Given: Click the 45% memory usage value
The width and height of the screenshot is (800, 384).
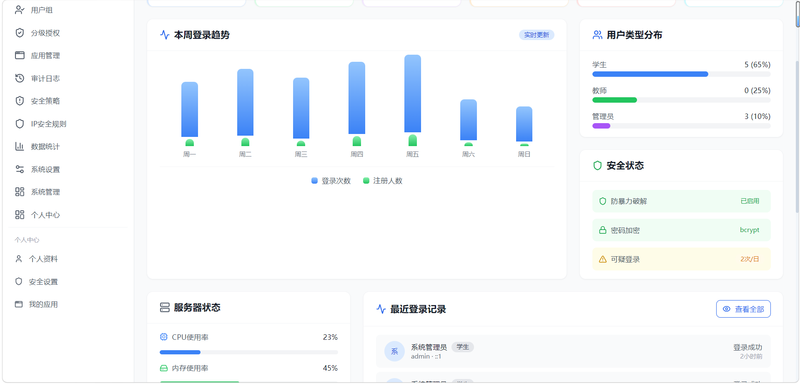Looking at the screenshot, I should point(330,368).
